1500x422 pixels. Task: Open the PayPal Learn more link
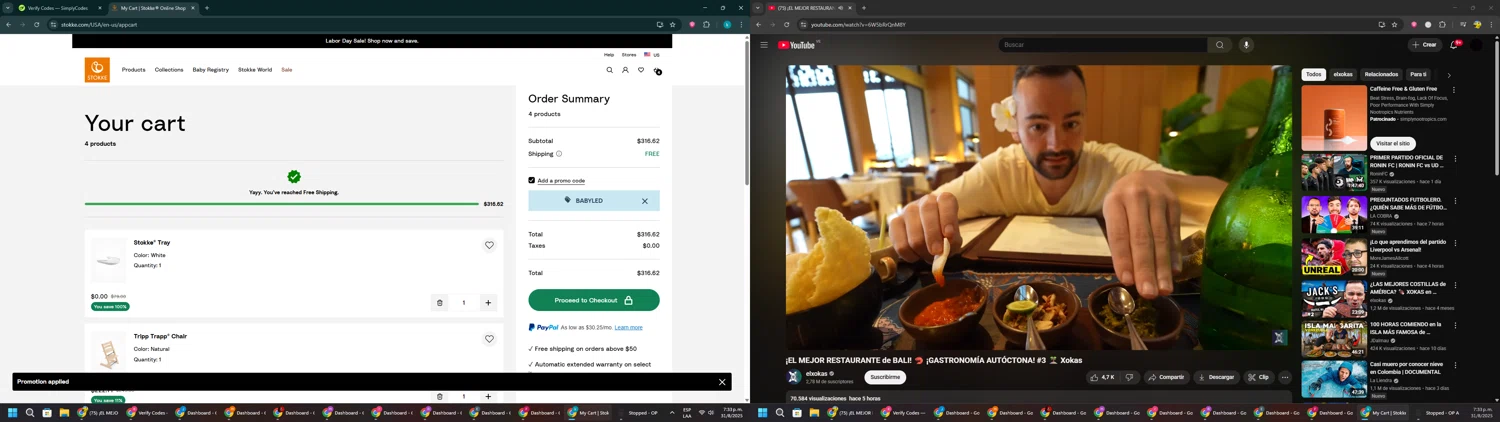pyautogui.click(x=629, y=328)
